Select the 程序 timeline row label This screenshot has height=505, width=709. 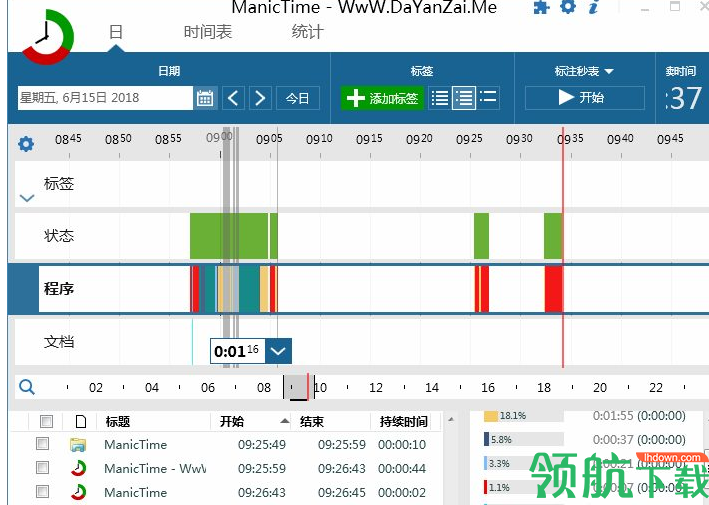click(x=58, y=288)
